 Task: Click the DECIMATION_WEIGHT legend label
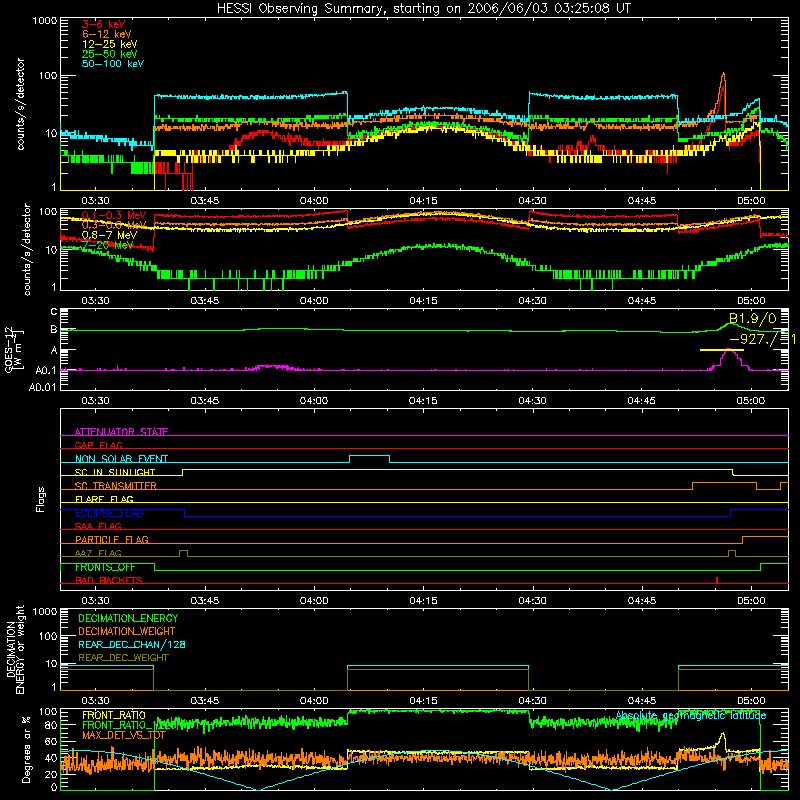[127, 632]
